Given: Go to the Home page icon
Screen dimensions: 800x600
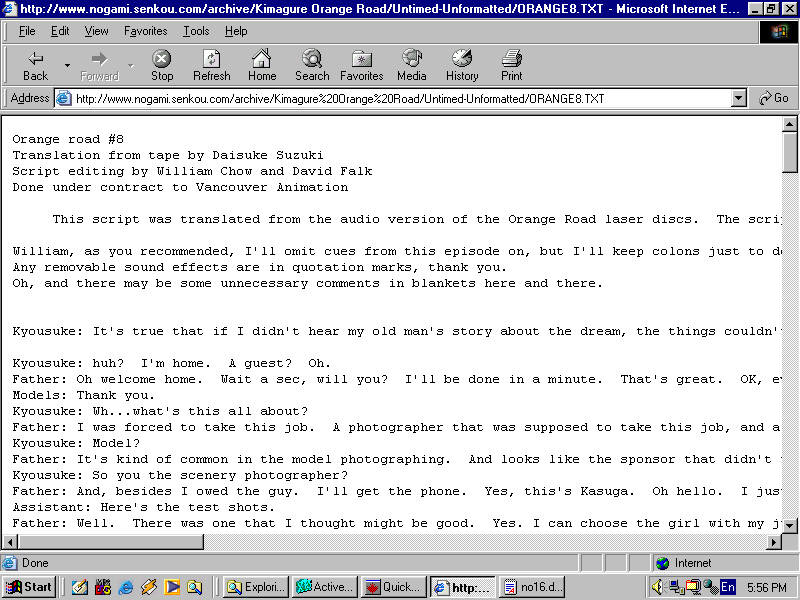Looking at the screenshot, I should [x=262, y=65].
